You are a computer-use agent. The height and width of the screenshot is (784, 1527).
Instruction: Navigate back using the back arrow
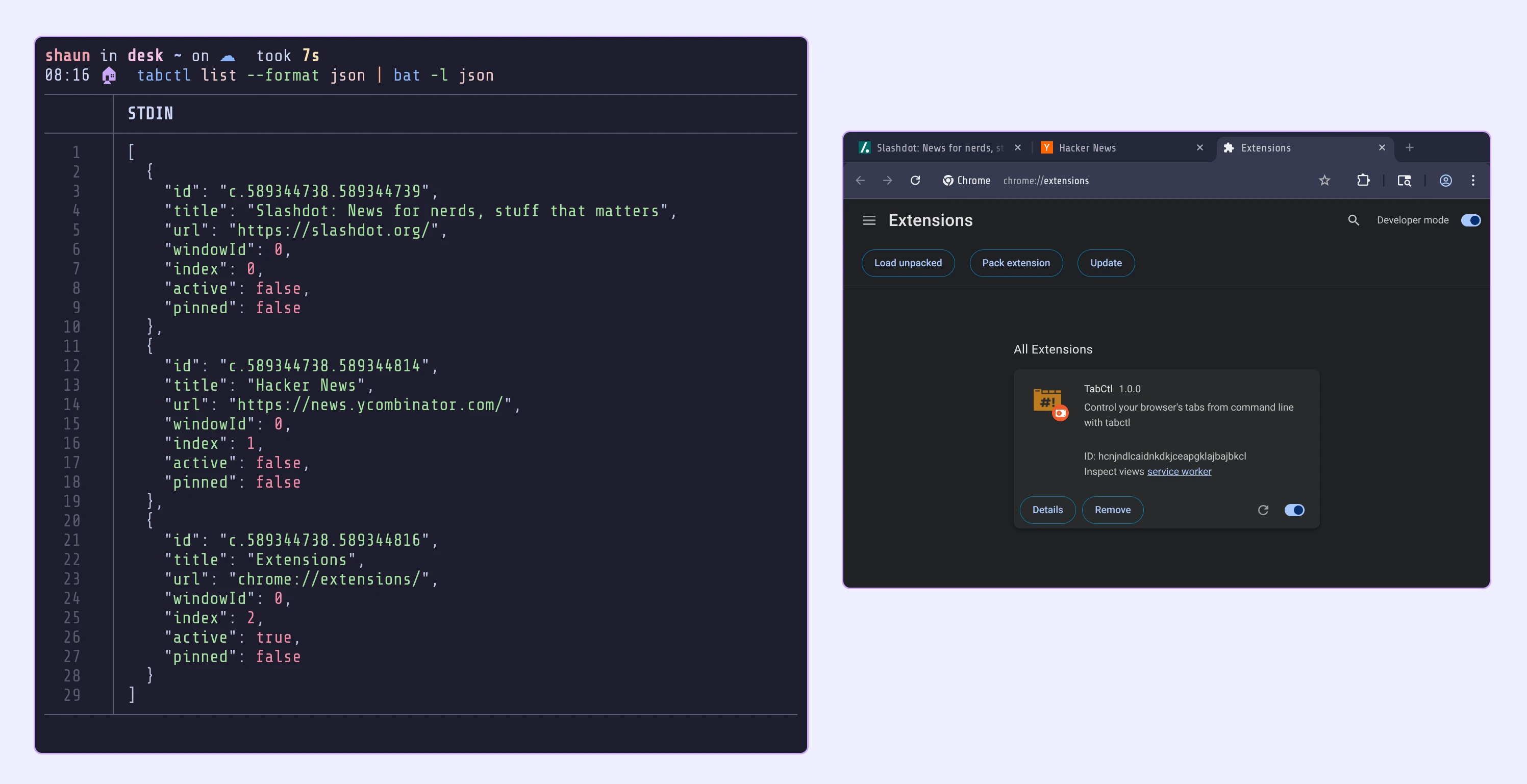[x=860, y=181]
